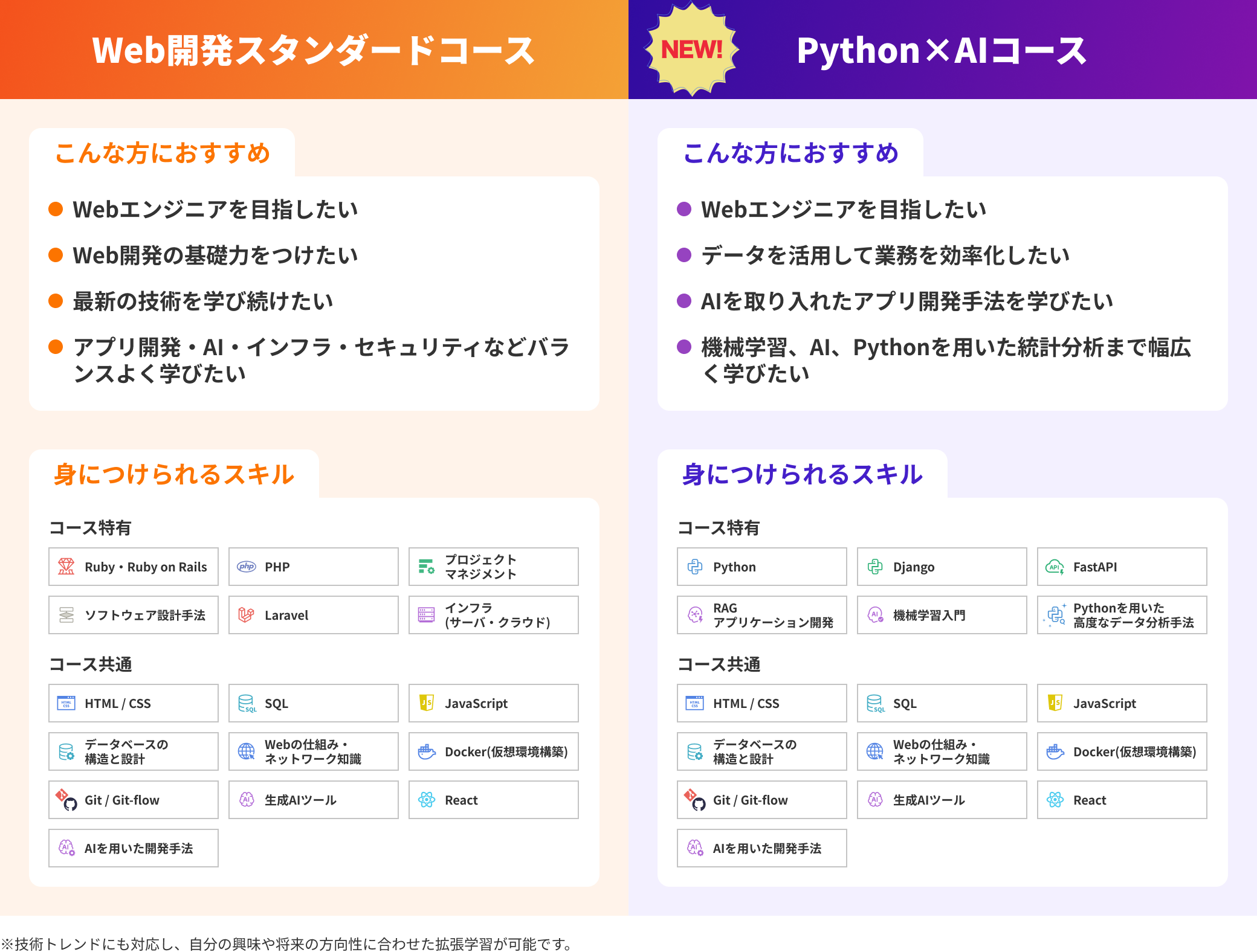The height and width of the screenshot is (952, 1257).
Task: Click the NEW! starburst badge
Action: 691,50
